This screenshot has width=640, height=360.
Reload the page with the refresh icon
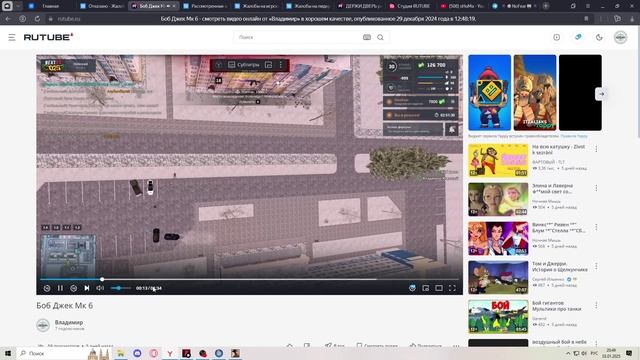point(37,19)
